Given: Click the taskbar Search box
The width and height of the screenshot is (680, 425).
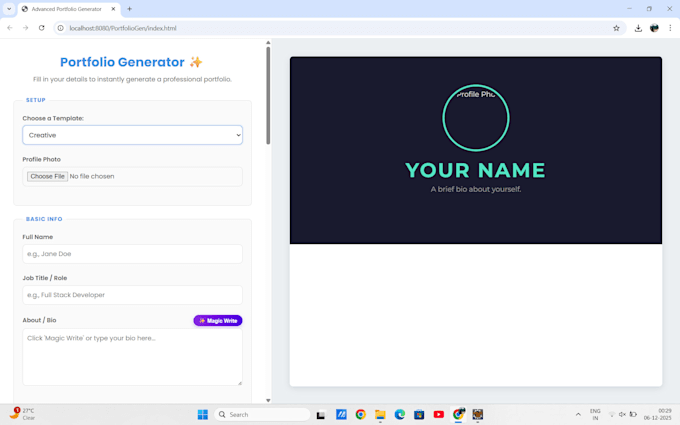Looking at the screenshot, I should click(262, 415).
